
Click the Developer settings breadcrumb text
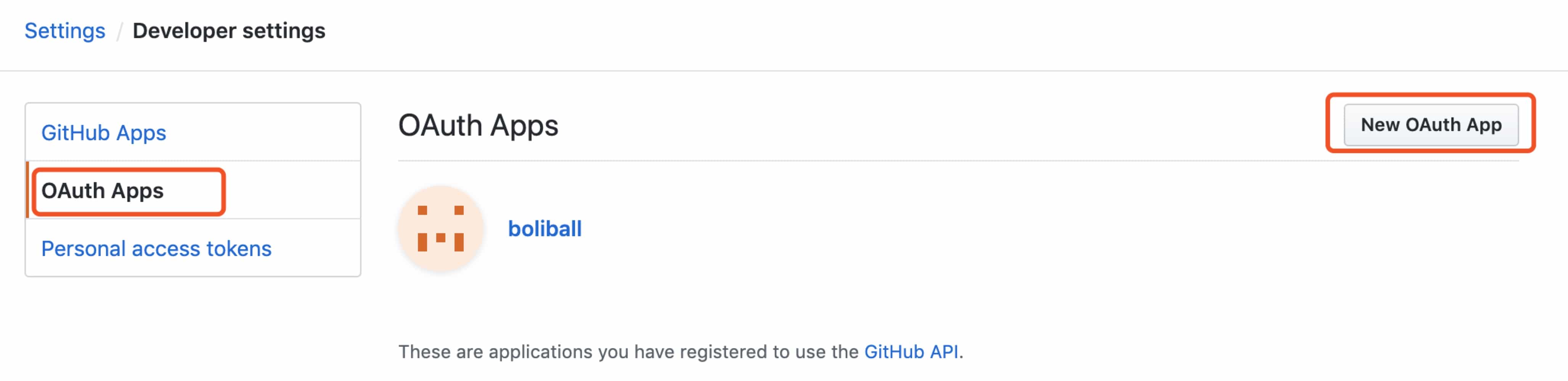(229, 30)
